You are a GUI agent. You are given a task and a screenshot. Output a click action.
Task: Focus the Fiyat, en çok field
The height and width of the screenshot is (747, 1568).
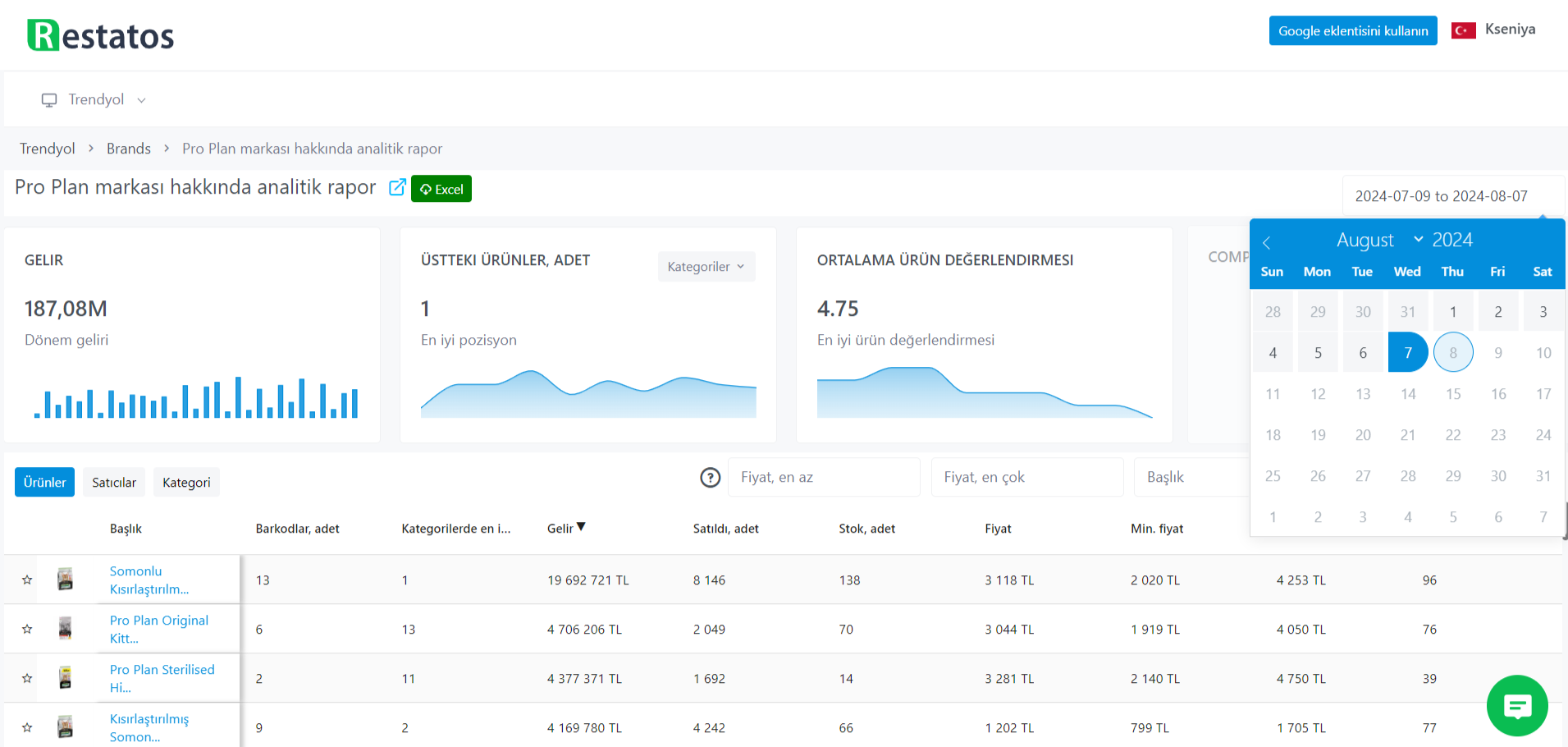pyautogui.click(x=1027, y=477)
